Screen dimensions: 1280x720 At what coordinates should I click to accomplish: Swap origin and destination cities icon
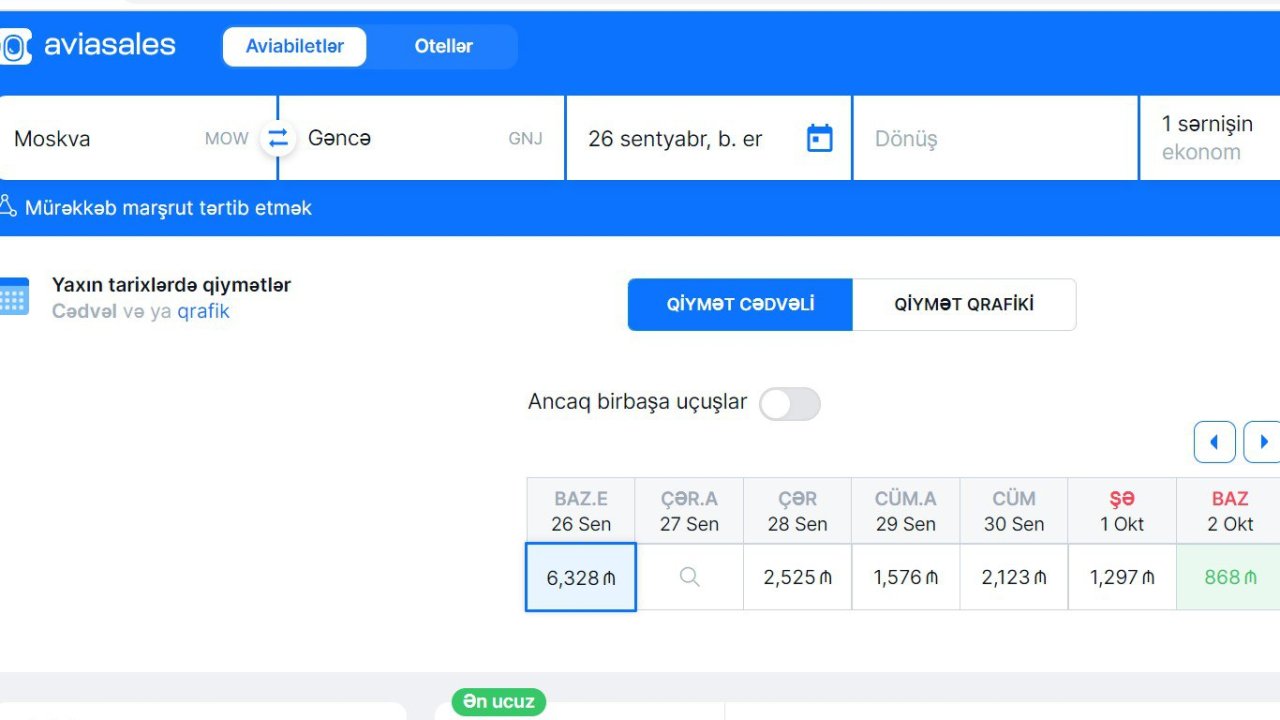tap(278, 138)
